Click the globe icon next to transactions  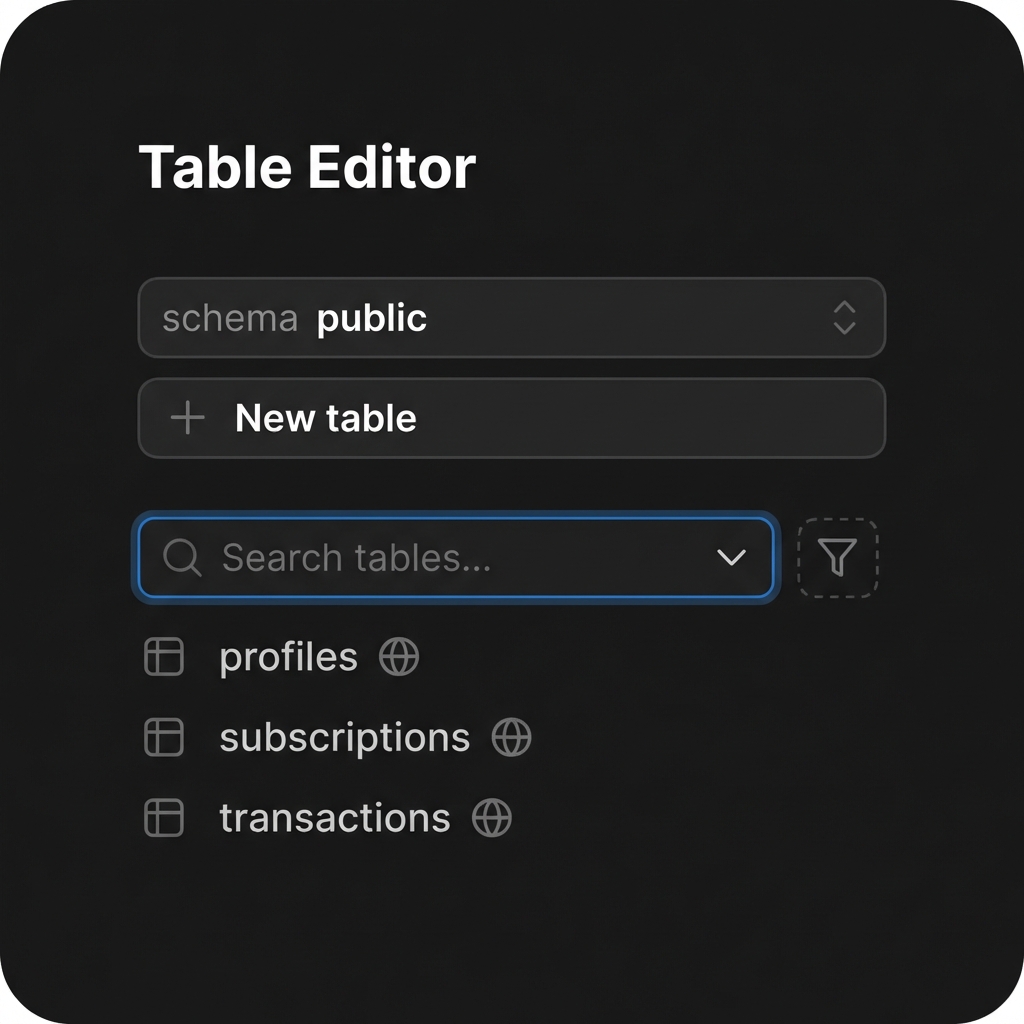(491, 817)
